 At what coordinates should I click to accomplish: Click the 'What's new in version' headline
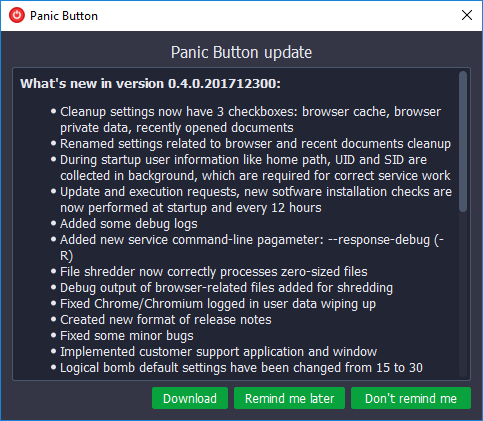click(150, 83)
